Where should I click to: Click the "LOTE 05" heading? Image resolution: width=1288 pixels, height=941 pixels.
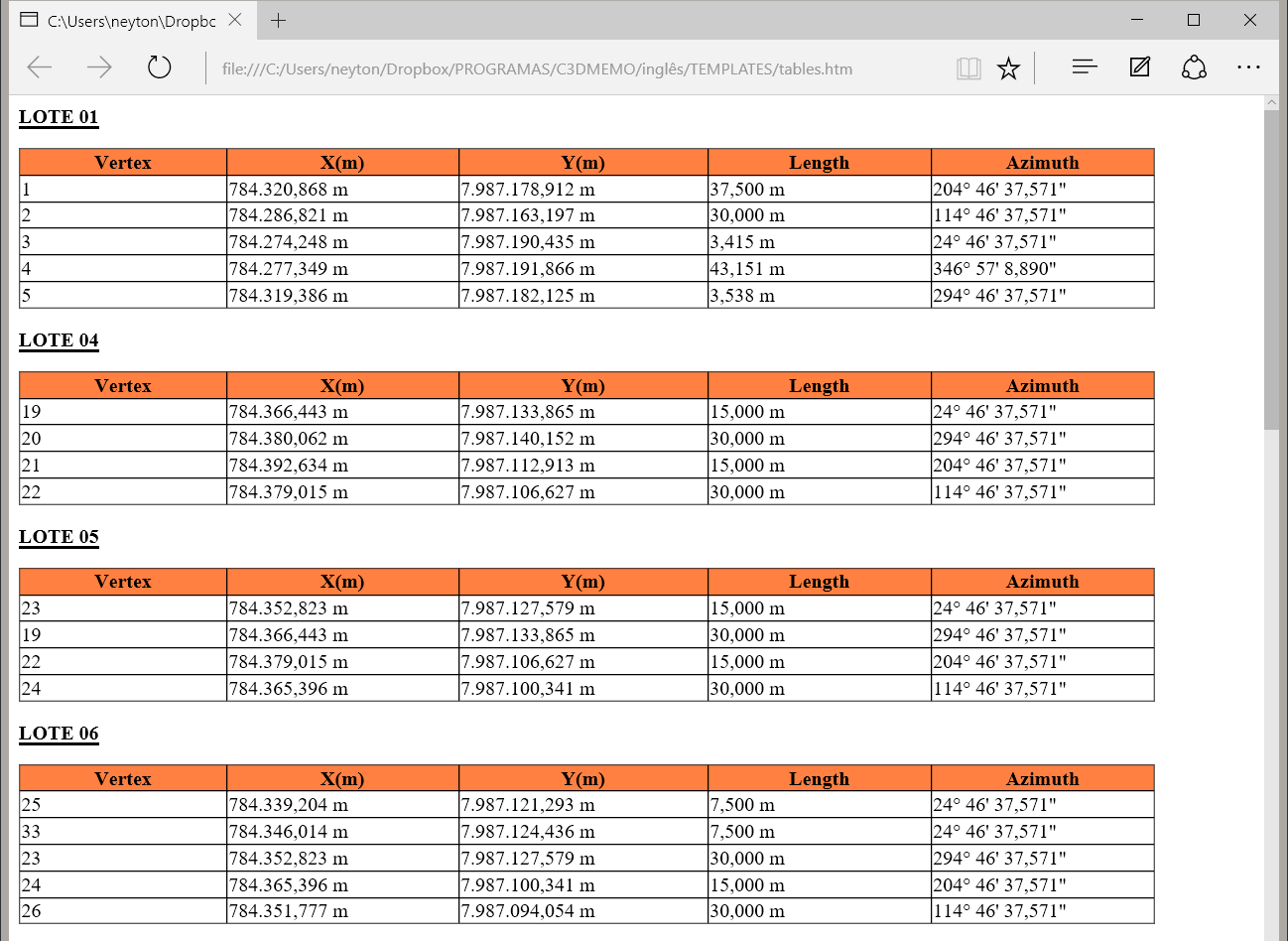click(59, 537)
